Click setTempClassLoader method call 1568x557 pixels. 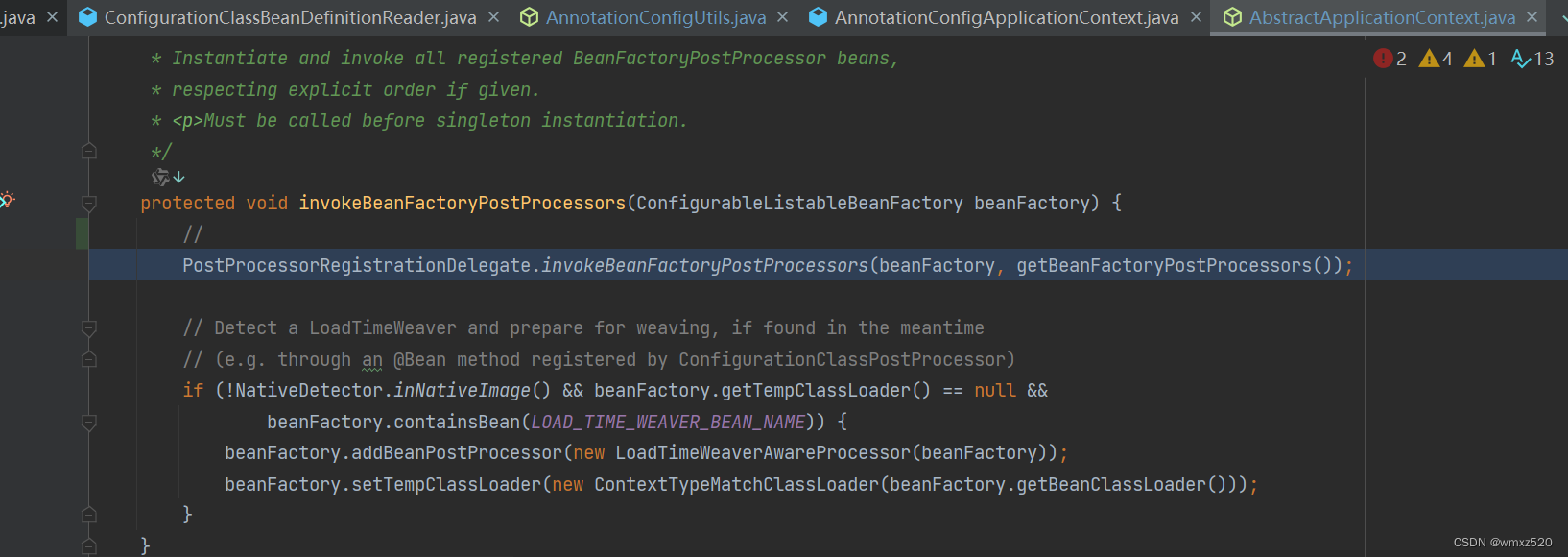click(446, 484)
